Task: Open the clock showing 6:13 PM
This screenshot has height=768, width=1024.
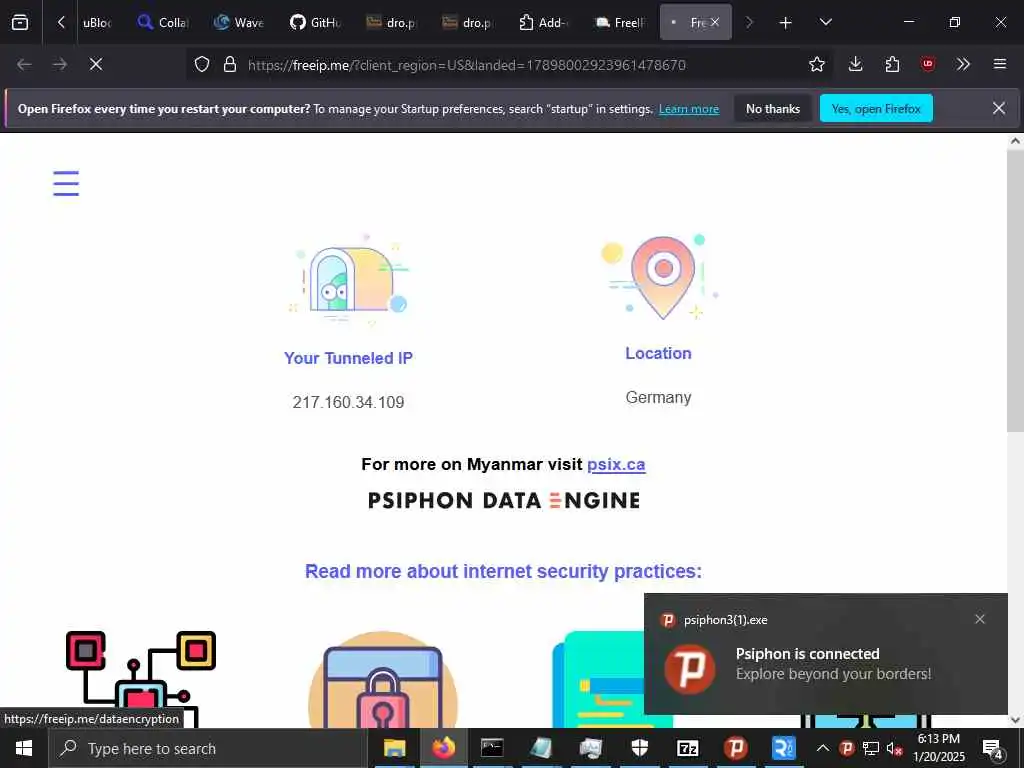Action: (938, 748)
